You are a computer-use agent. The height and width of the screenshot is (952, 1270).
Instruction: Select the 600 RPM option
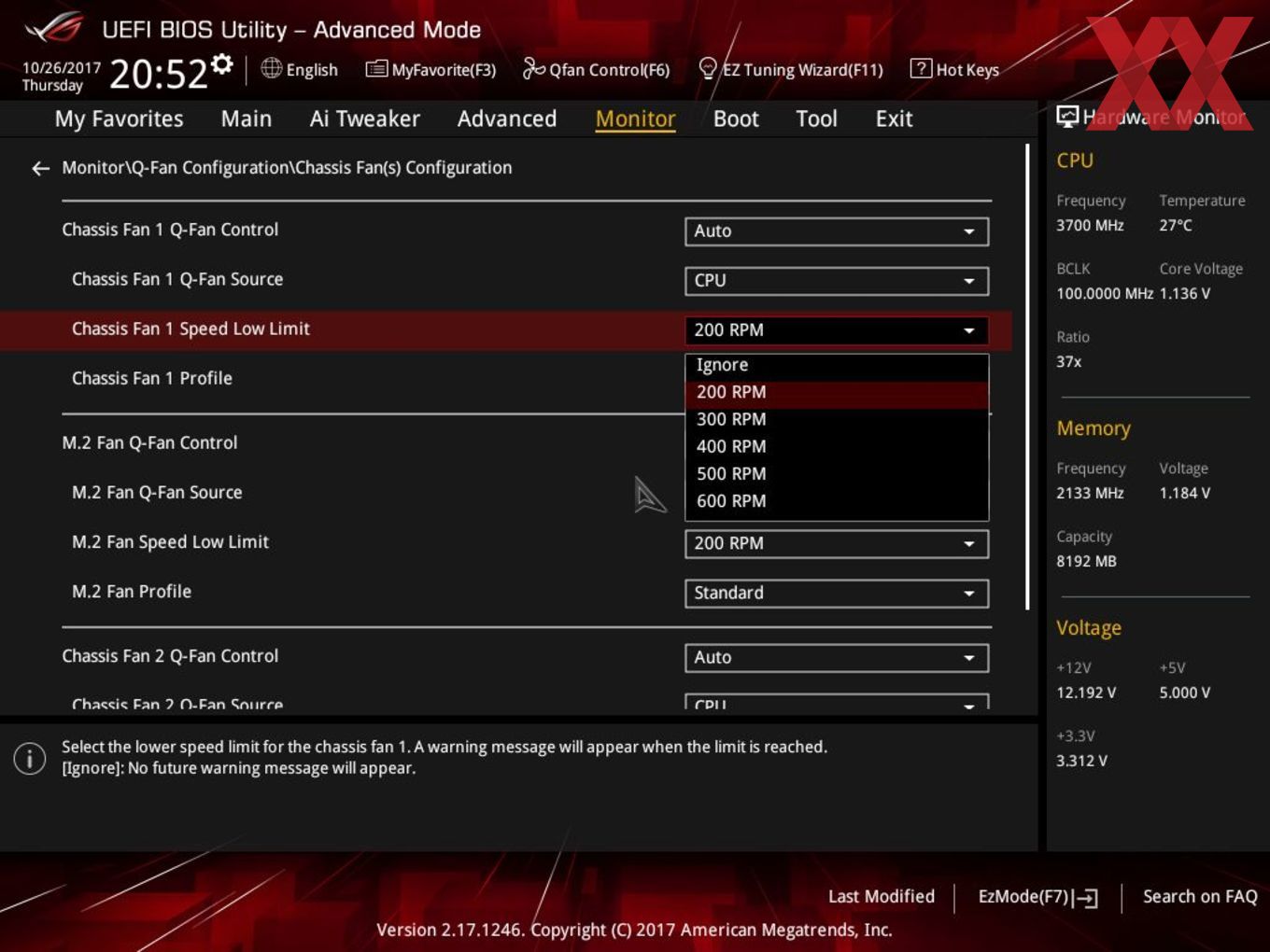[x=837, y=501]
